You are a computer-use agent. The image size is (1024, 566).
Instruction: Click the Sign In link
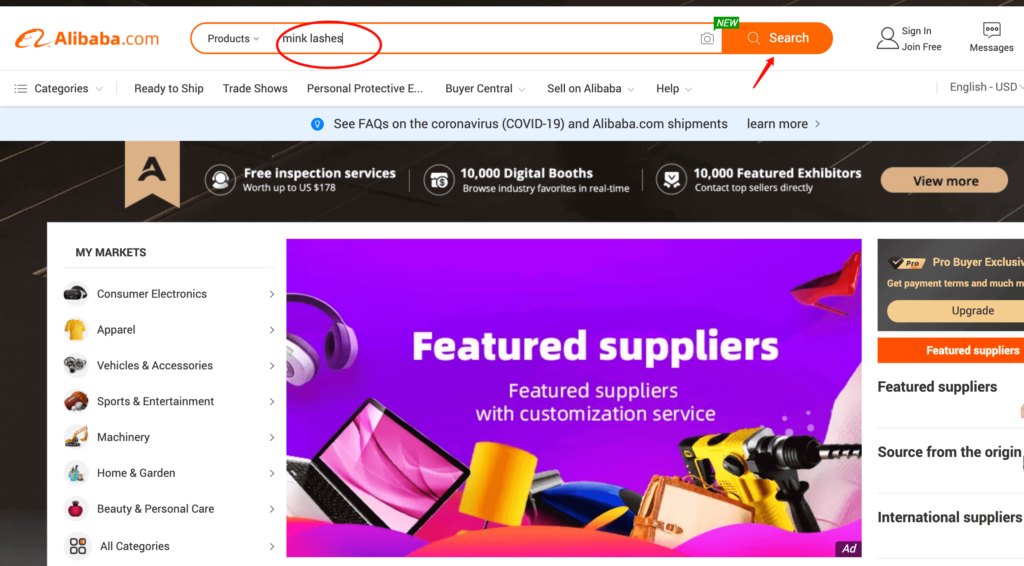(x=916, y=31)
